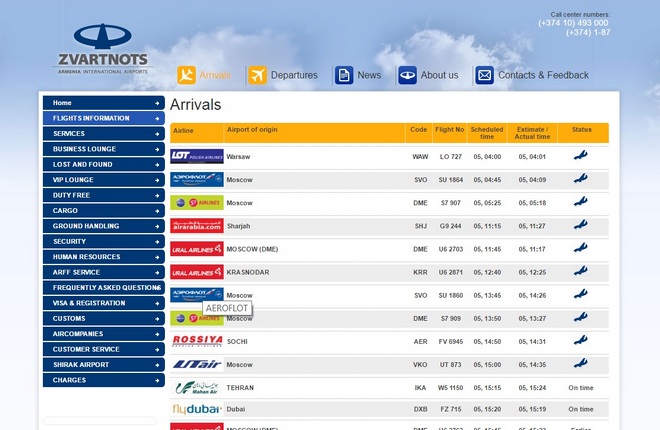Open the Contacts & Feedback tab label
The width and height of the screenshot is (660, 430).
pyautogui.click(x=543, y=75)
